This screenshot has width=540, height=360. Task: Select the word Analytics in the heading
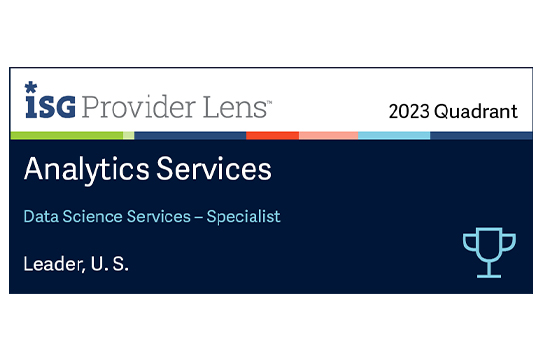tap(86, 169)
